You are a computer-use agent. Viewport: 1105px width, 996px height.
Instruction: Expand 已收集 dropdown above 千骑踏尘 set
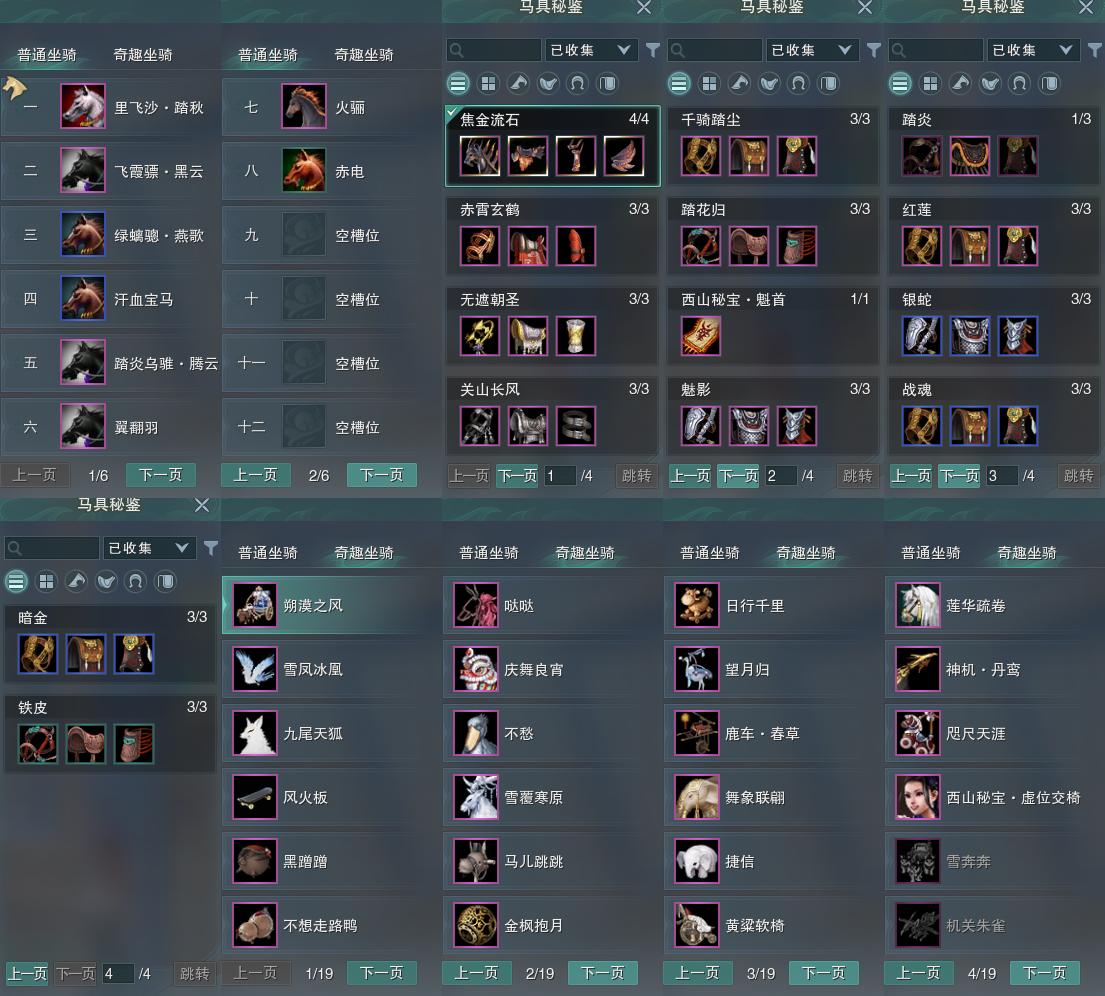pyautogui.click(x=812, y=50)
